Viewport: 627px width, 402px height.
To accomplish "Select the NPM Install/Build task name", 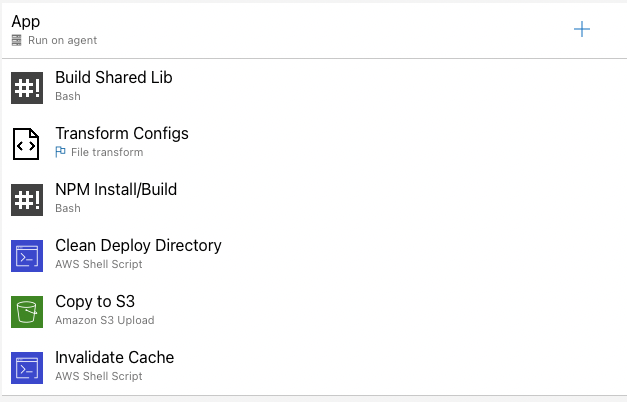I will coord(116,190).
